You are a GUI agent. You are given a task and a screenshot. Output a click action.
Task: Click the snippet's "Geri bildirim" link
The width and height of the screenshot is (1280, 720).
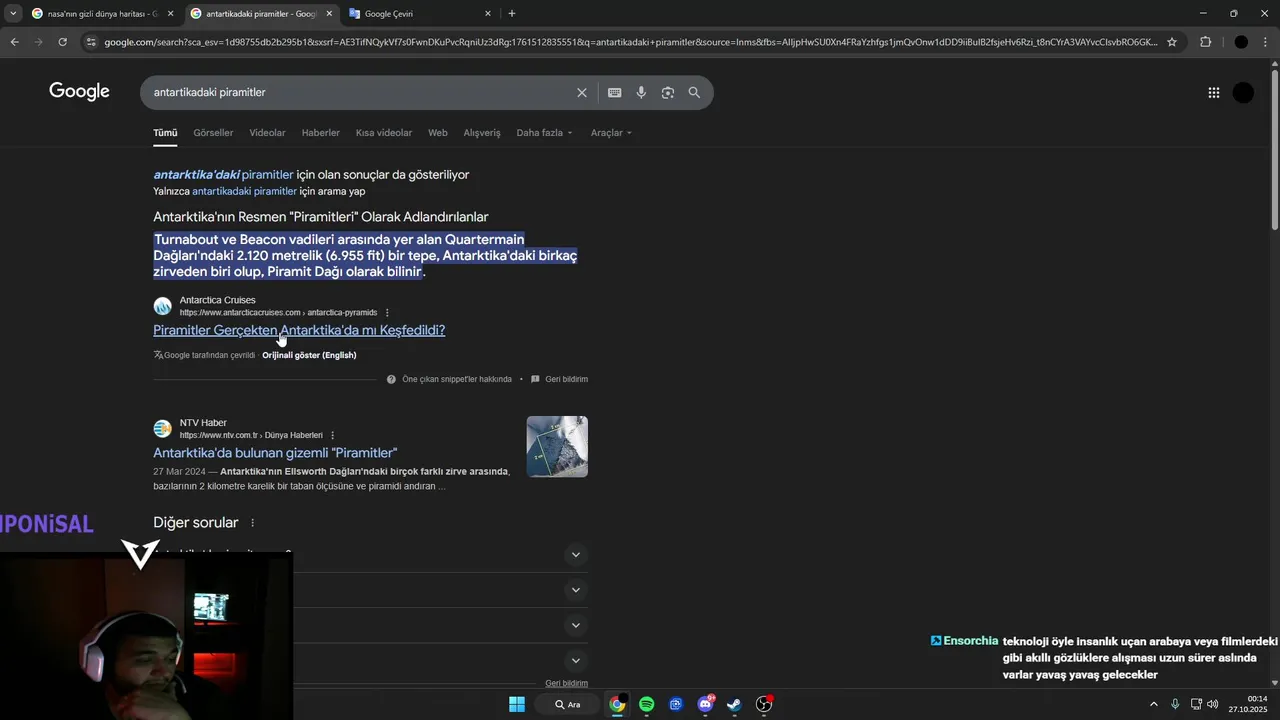click(566, 379)
